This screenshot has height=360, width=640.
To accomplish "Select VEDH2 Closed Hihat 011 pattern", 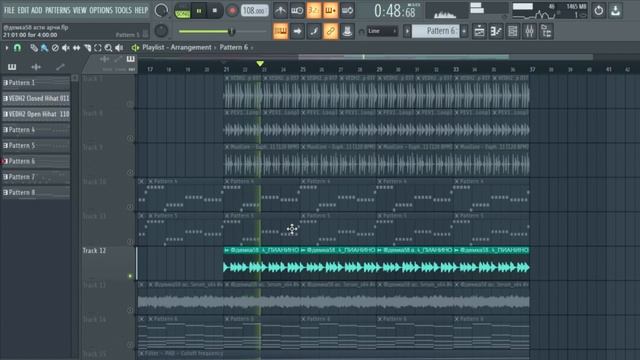I will coord(36,98).
